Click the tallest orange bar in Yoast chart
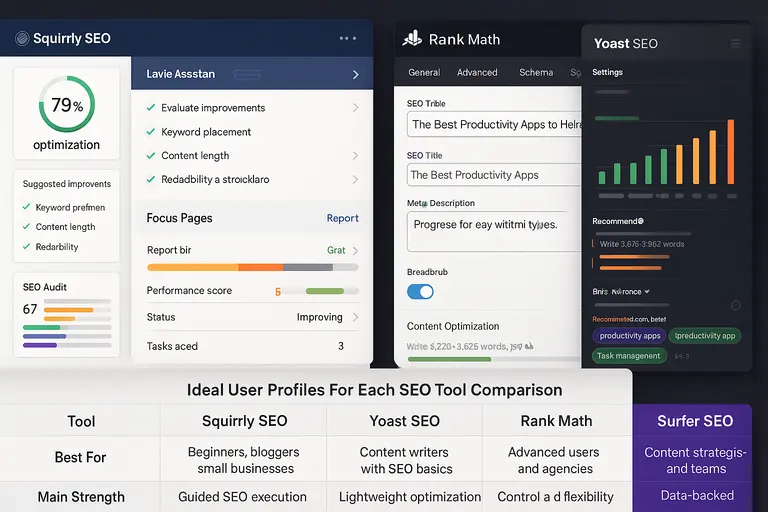This screenshot has width=768, height=512. pyautogui.click(x=730, y=152)
